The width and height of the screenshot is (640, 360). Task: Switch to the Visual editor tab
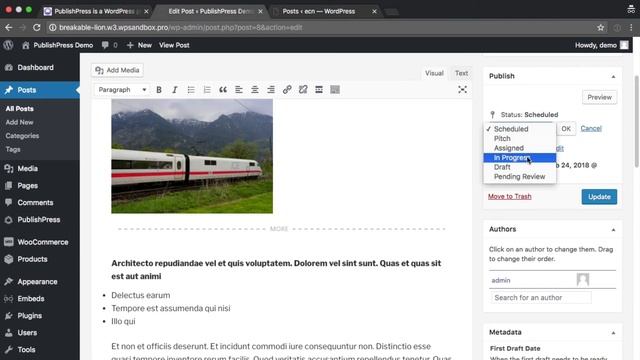[434, 73]
